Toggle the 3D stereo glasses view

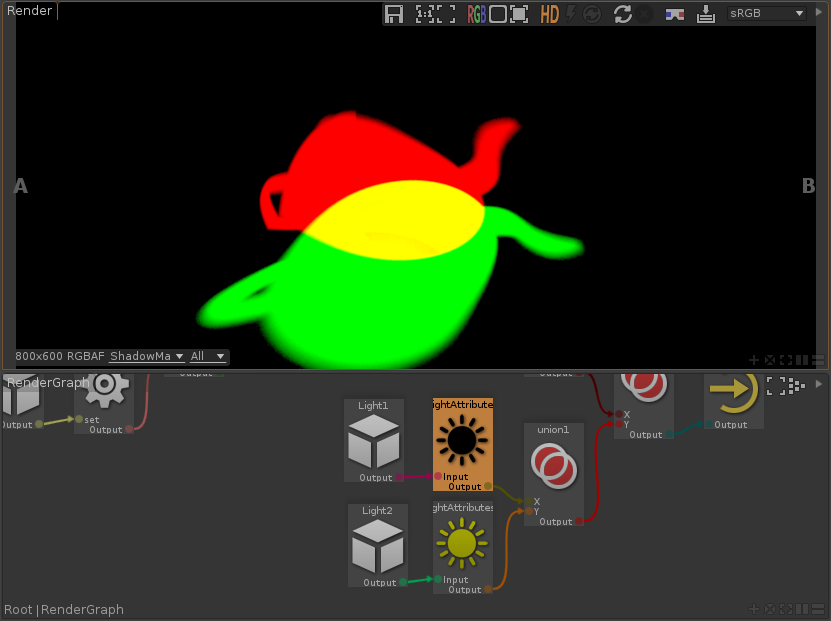(x=676, y=14)
